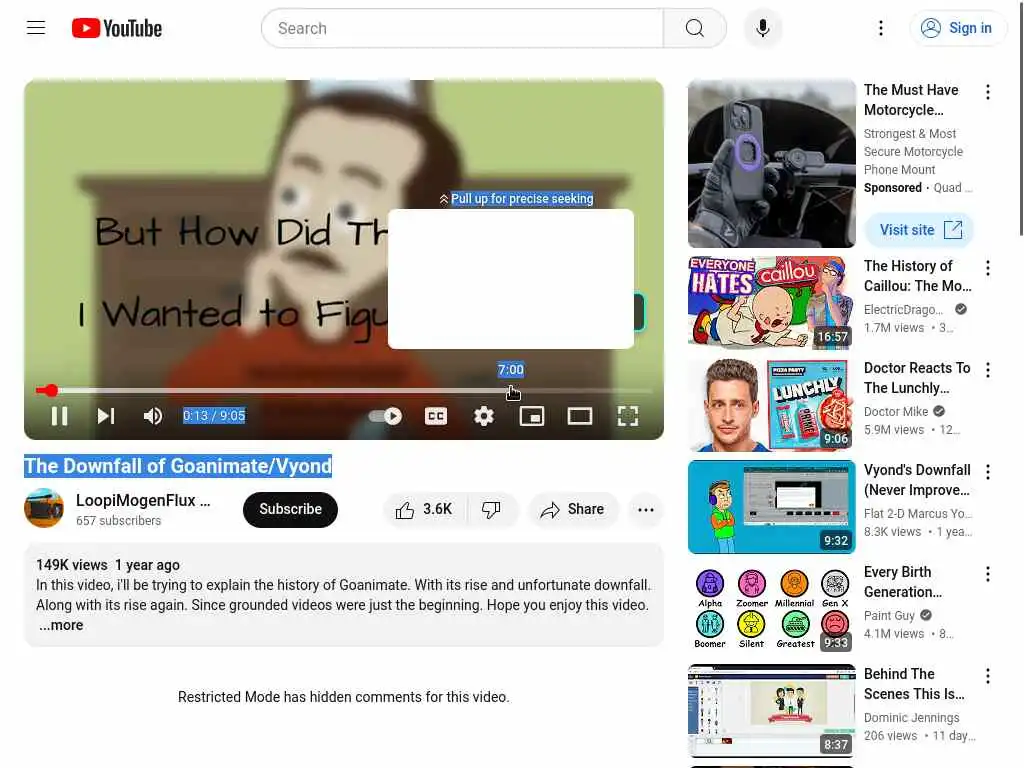Skip to the next video
Screen dimensions: 1024x768
pyautogui.click(x=106, y=416)
